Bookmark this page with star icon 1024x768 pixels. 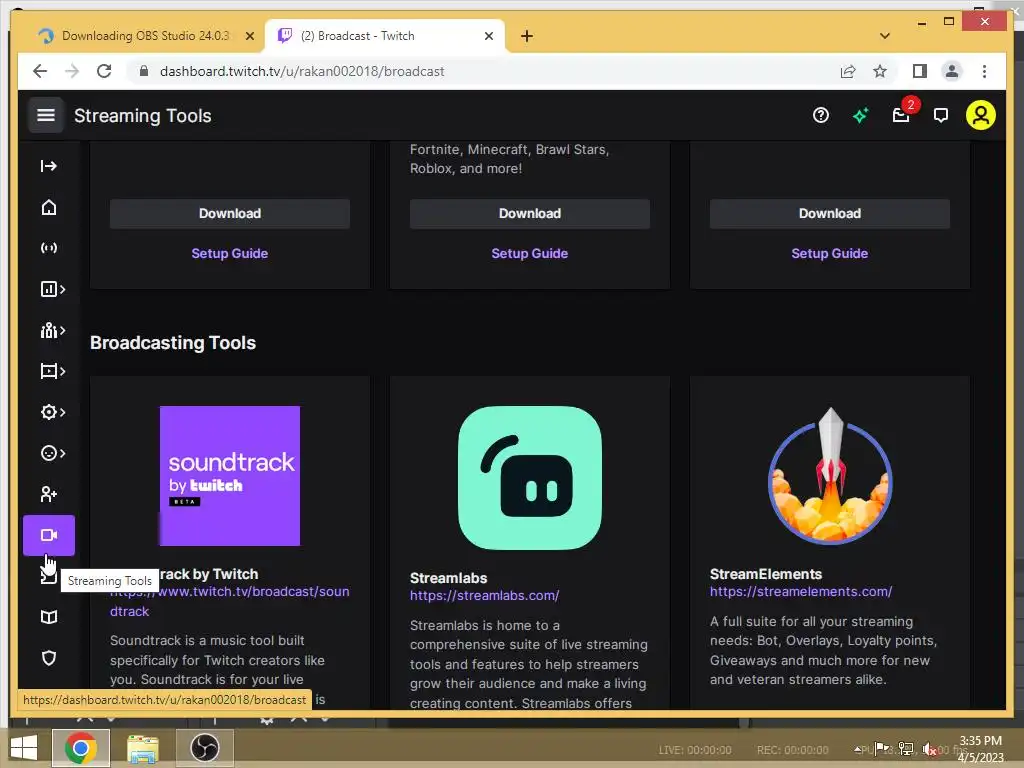tap(880, 71)
